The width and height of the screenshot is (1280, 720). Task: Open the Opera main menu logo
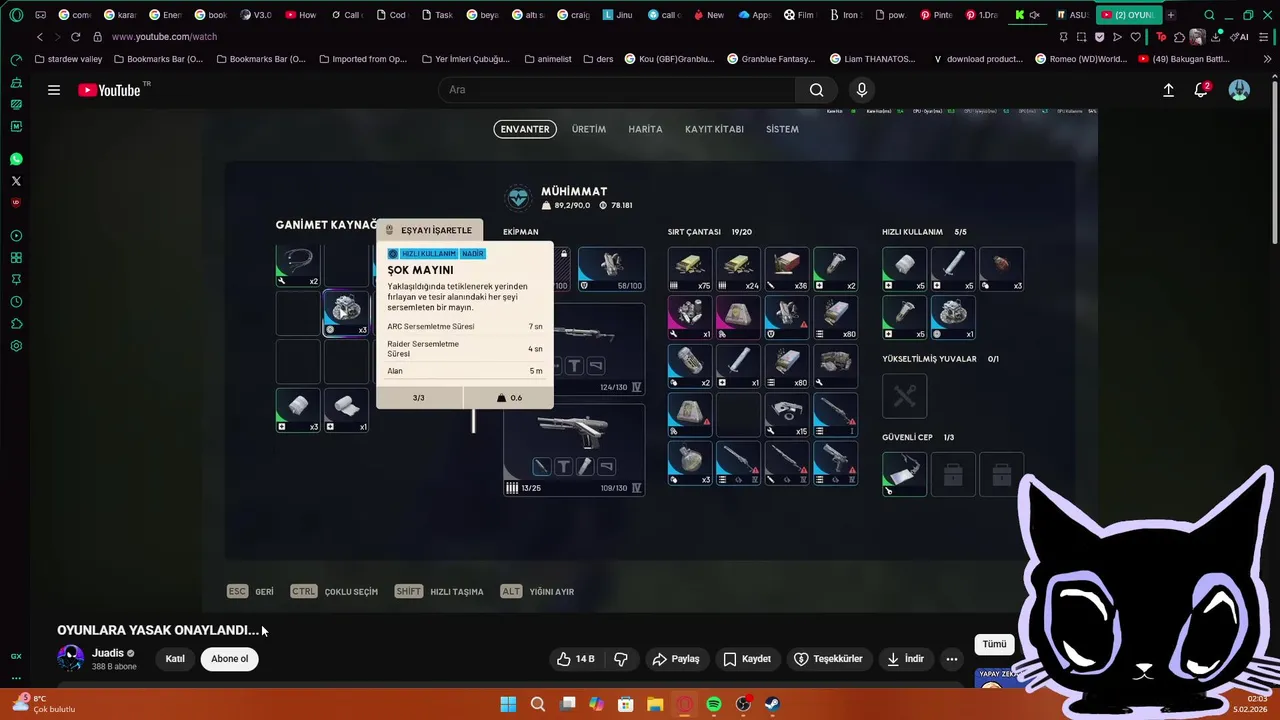[x=16, y=15]
